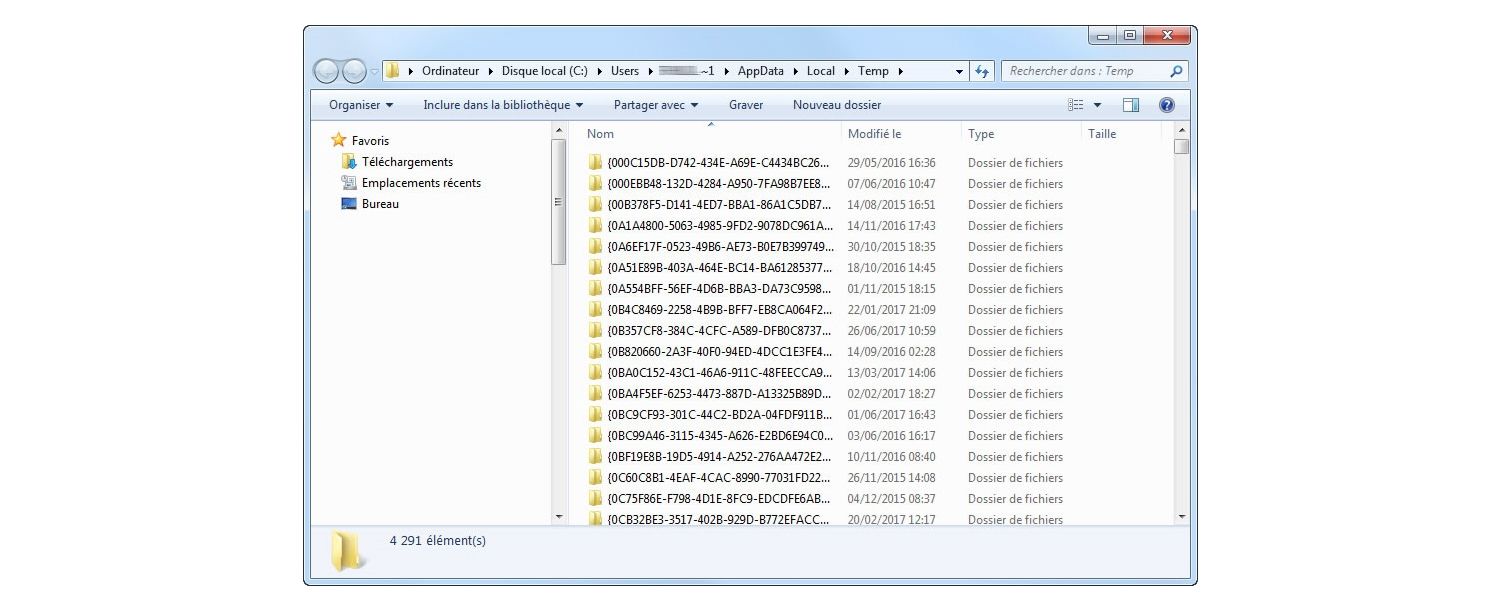Open the Organiser dropdown menu

(x=355, y=104)
